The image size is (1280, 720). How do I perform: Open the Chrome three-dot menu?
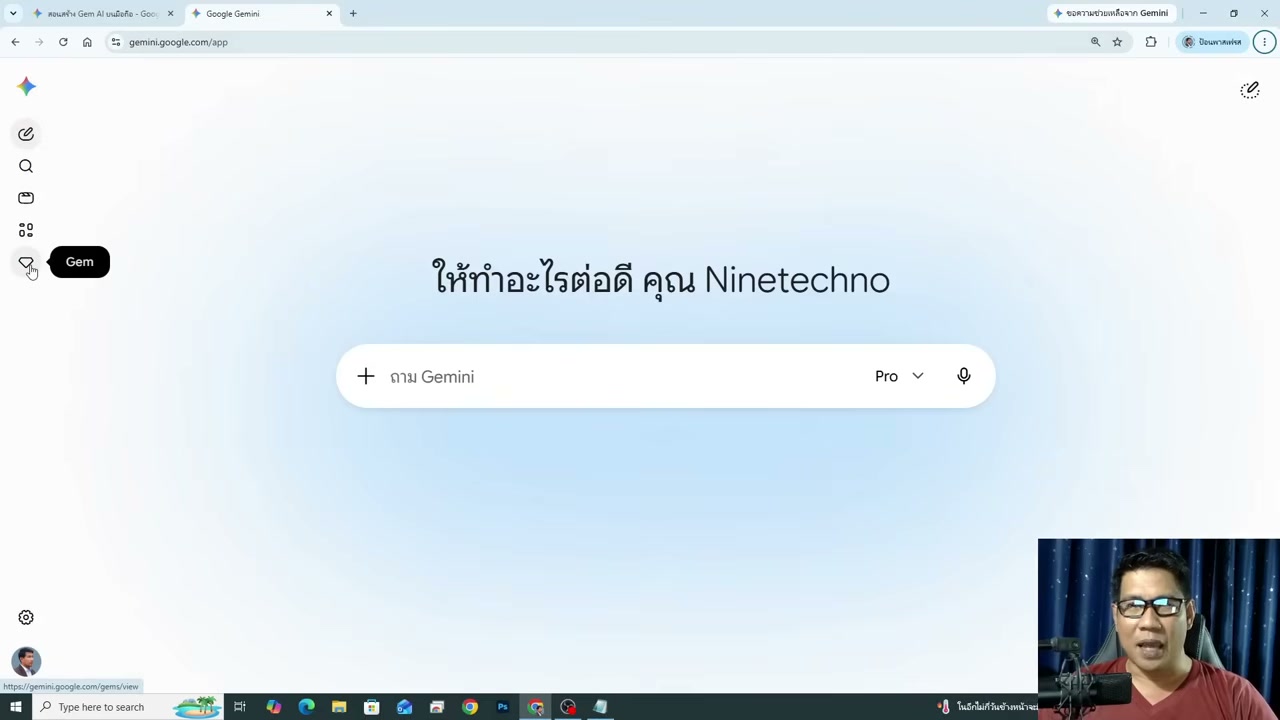point(1265,42)
